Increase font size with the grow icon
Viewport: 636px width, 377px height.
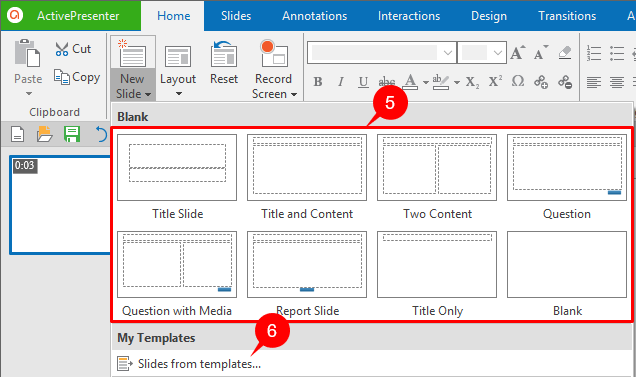(x=518, y=53)
